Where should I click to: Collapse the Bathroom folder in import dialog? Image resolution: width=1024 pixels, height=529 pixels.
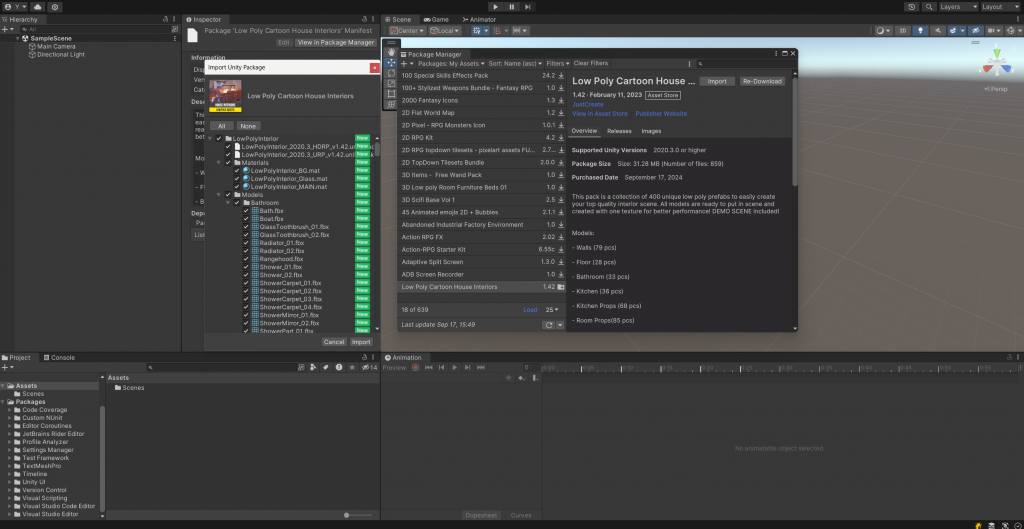coord(229,202)
